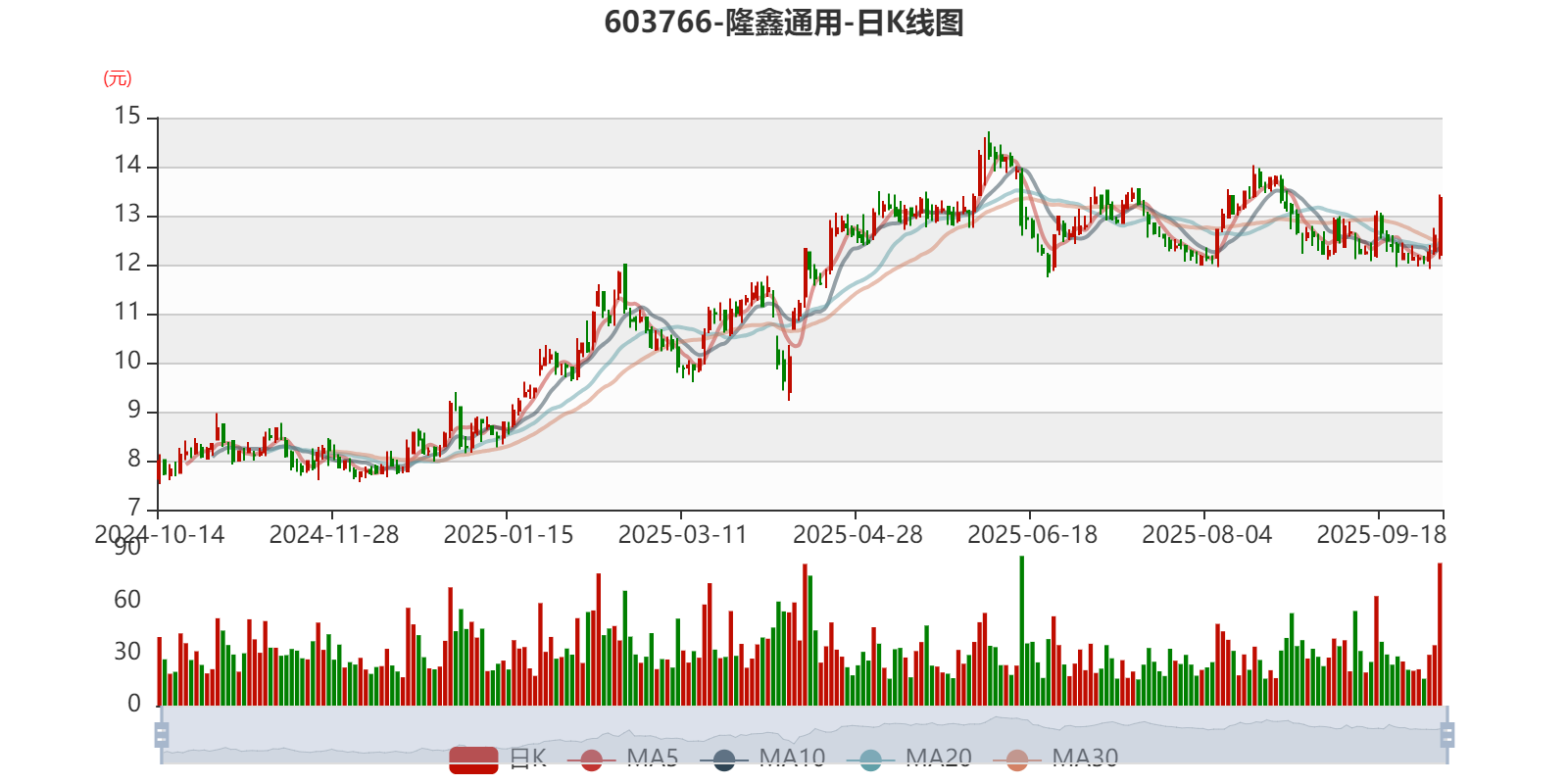This screenshot has height=784, width=1568.
Task: Click the price axis value 10
Action: 127,362
